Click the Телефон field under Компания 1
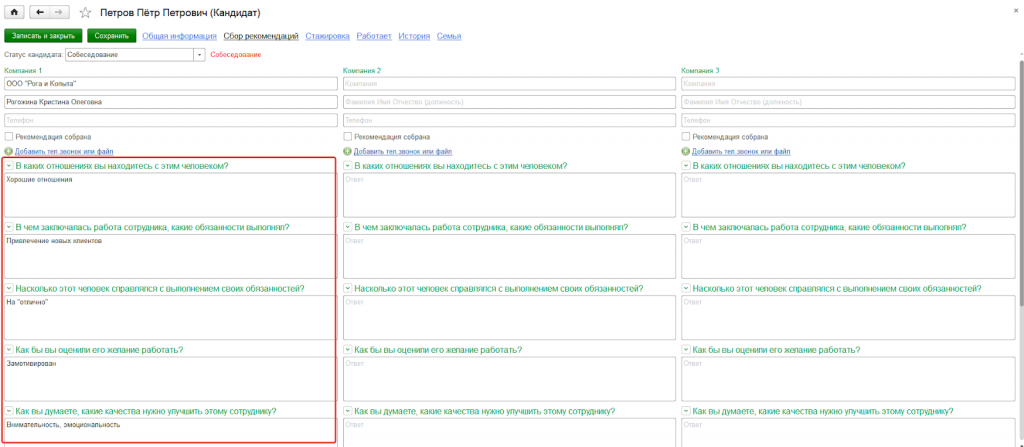Viewport: 1024px width, 447px height. click(x=171, y=120)
